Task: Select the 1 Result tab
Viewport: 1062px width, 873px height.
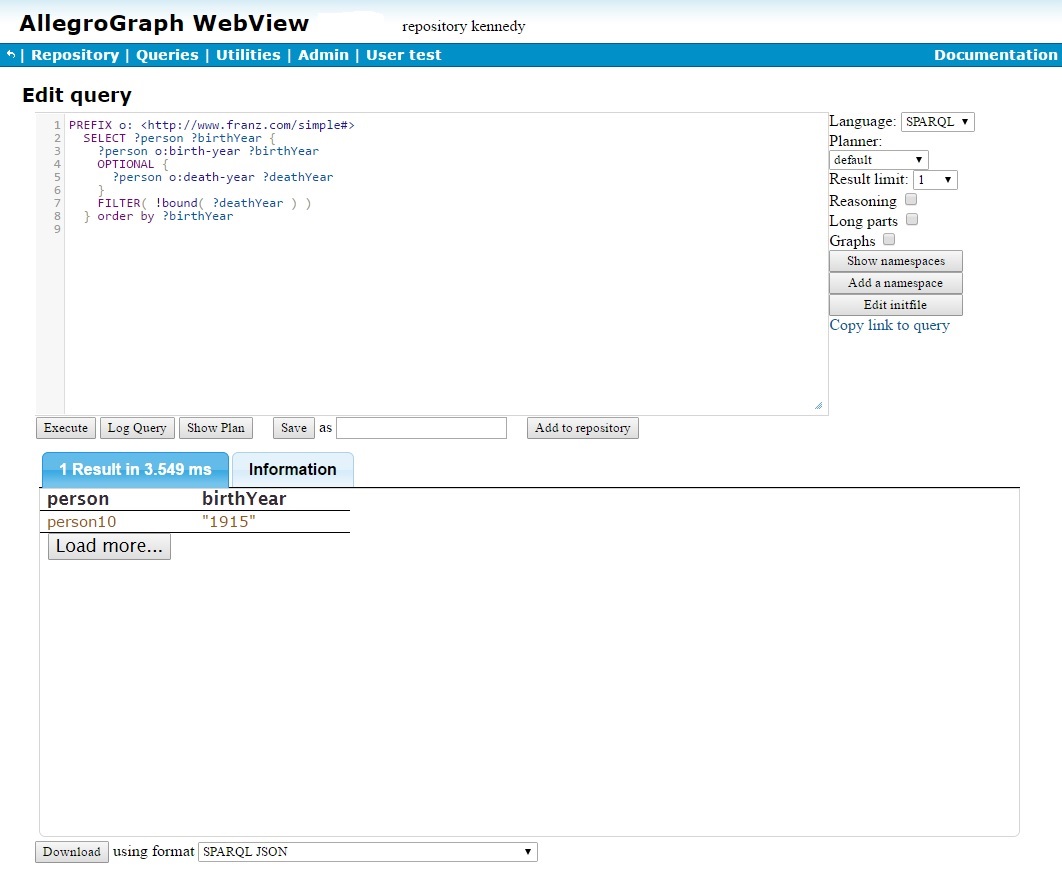Action: (x=135, y=470)
